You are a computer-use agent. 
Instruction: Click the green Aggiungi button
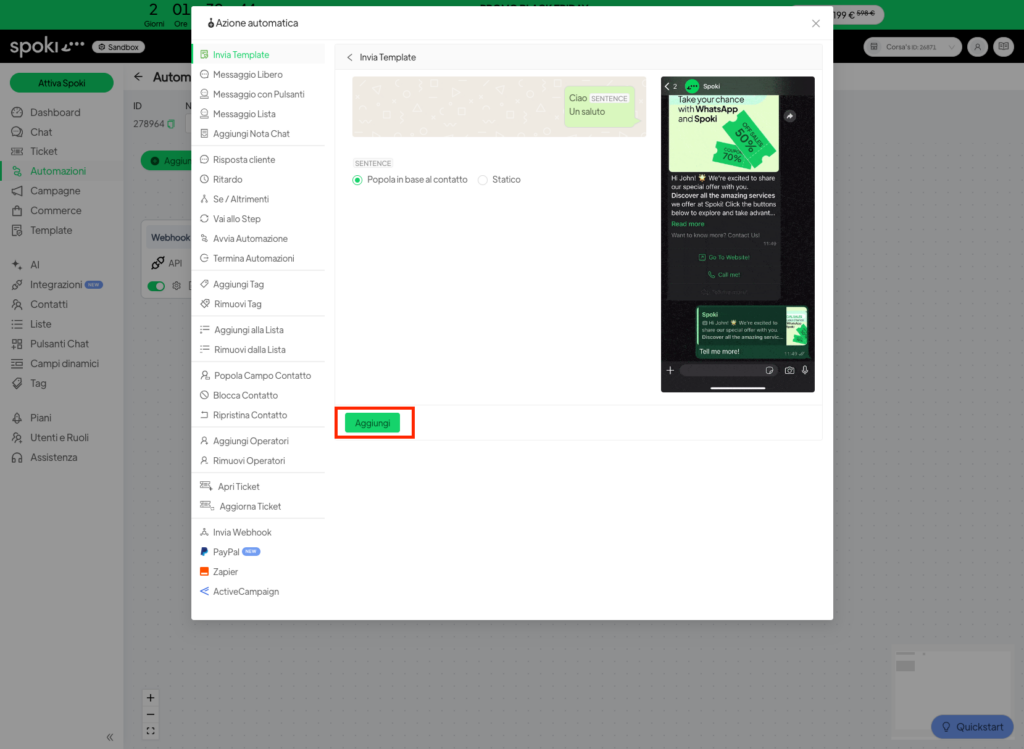click(372, 423)
